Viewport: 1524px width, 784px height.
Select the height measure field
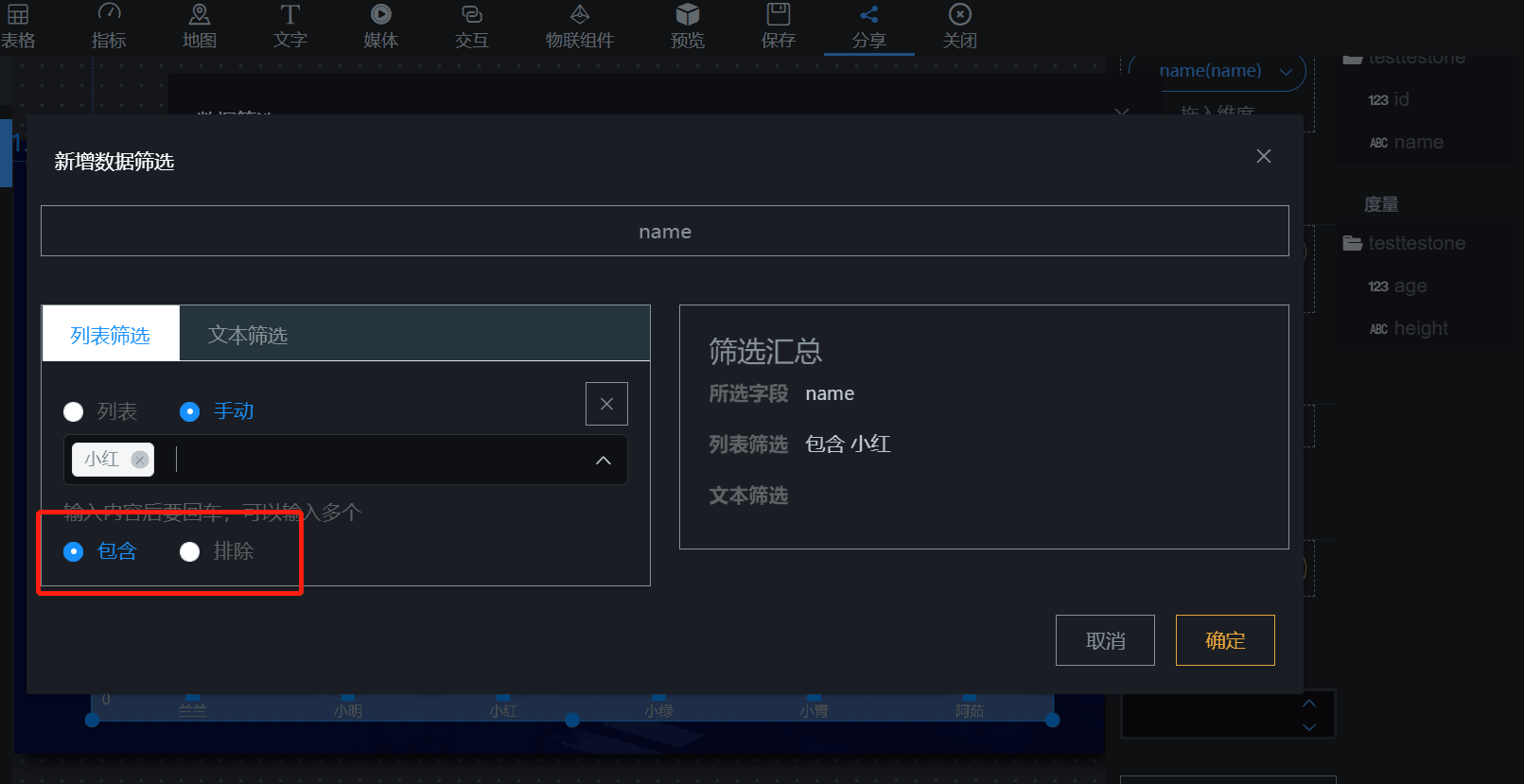pos(1409,328)
